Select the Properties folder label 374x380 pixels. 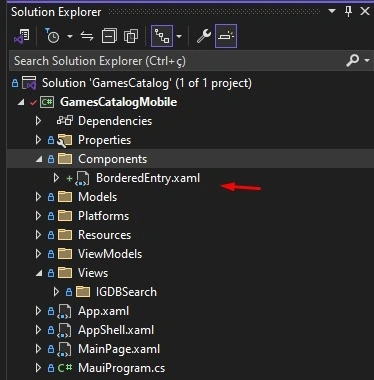pos(104,140)
